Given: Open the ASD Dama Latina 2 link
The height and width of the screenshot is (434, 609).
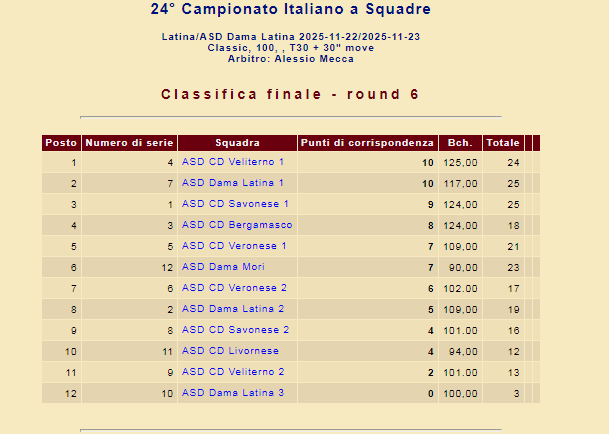Looking at the screenshot, I should pyautogui.click(x=232, y=309).
